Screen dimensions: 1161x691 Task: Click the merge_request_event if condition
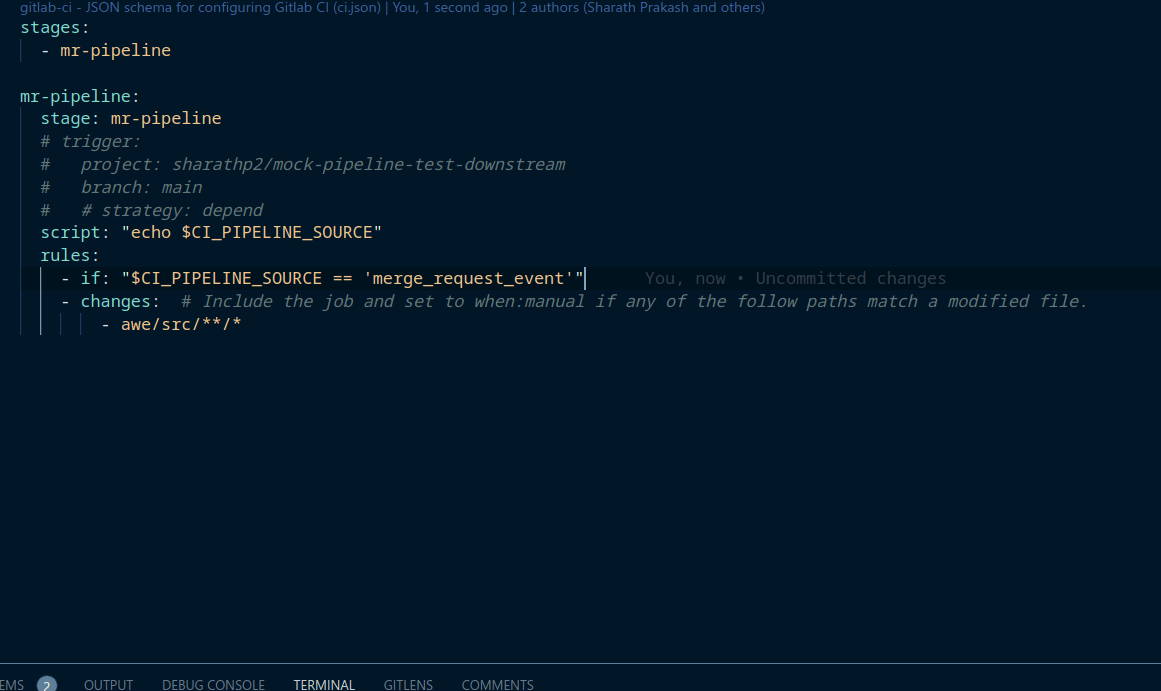click(350, 278)
